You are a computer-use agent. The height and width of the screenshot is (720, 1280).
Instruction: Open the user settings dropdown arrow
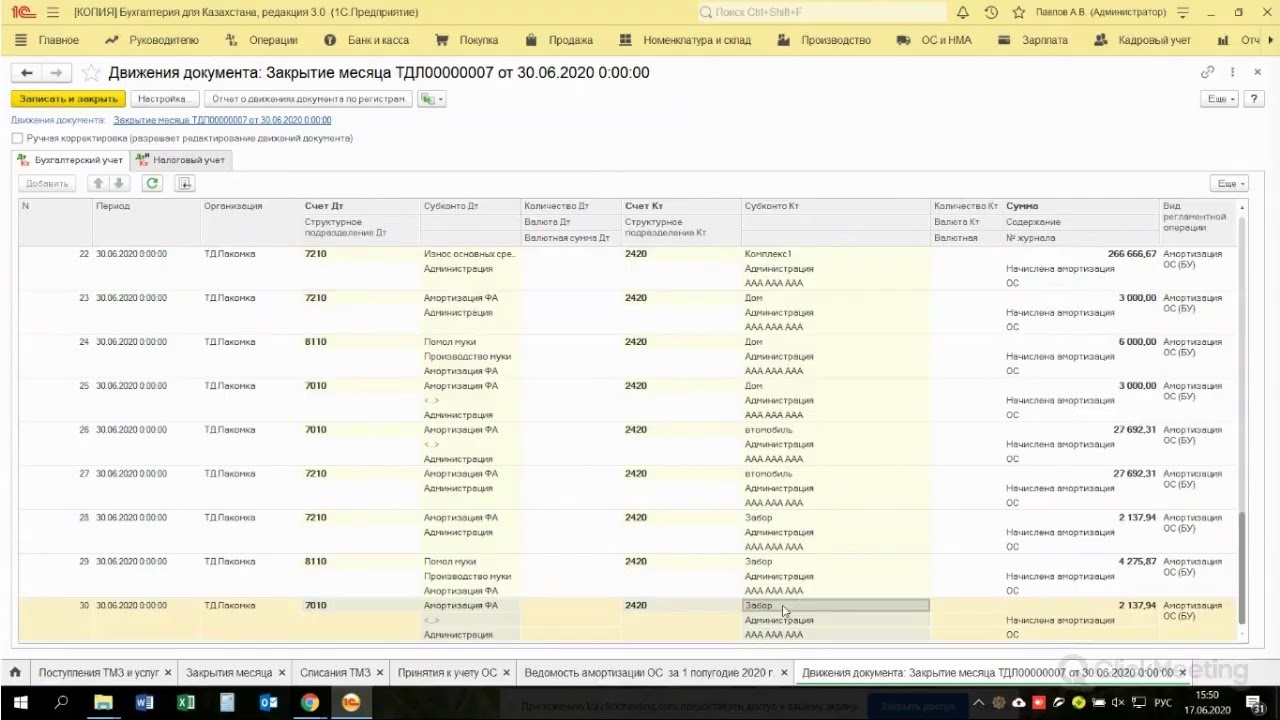coord(1183,12)
